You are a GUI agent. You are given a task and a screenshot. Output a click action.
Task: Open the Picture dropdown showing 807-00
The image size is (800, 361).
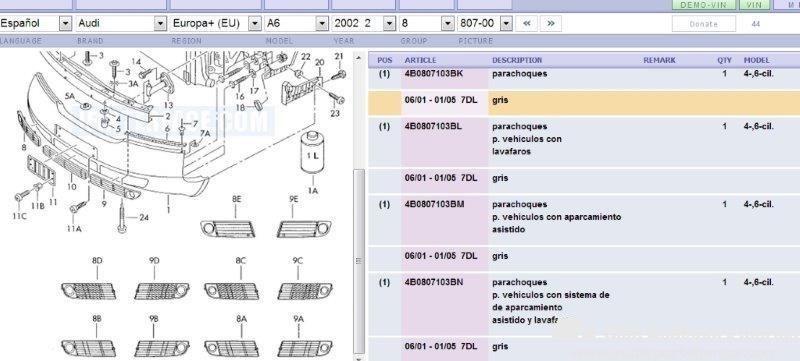[485, 23]
